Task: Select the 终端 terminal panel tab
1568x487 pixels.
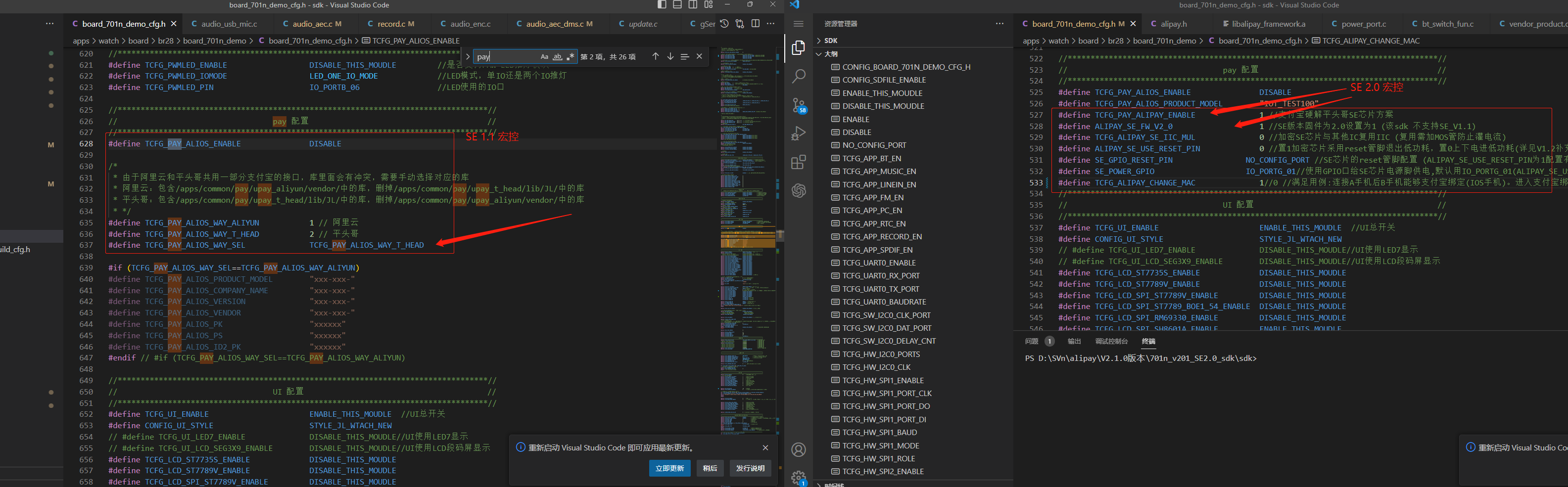Action: tap(1148, 342)
